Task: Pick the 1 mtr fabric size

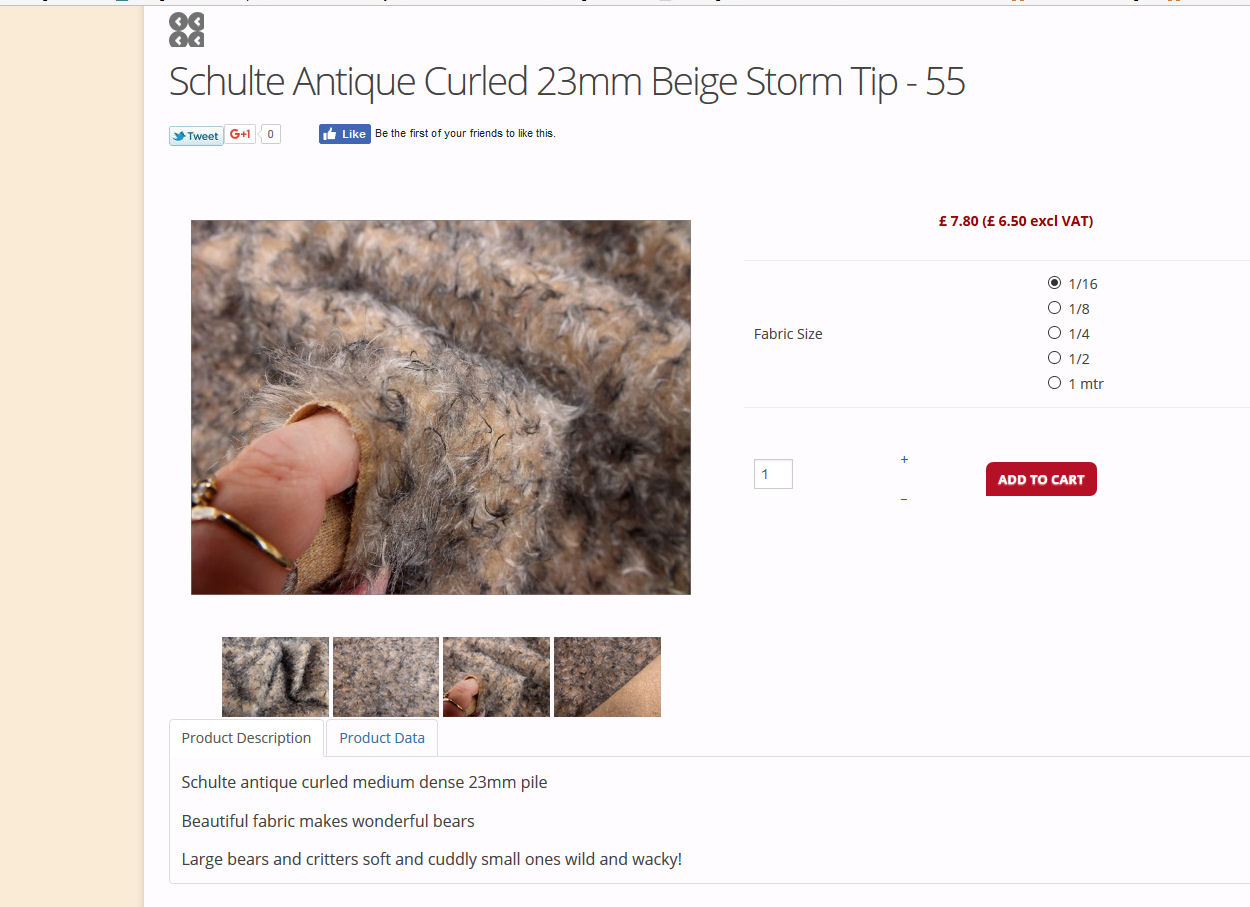Action: tap(1054, 383)
